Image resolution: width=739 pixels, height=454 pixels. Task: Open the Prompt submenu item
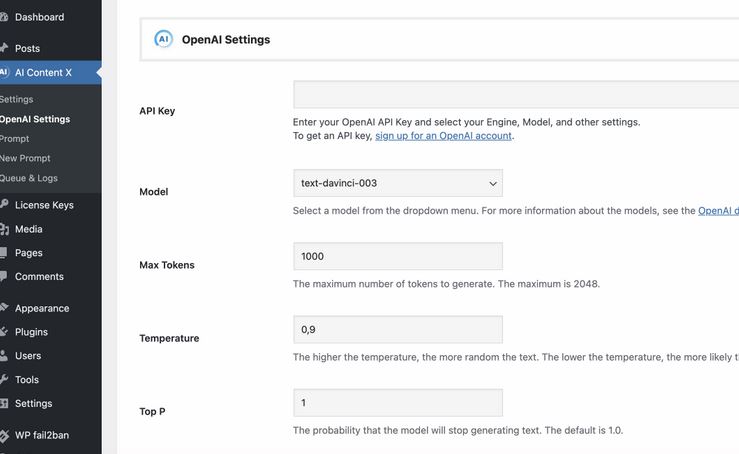coord(15,139)
